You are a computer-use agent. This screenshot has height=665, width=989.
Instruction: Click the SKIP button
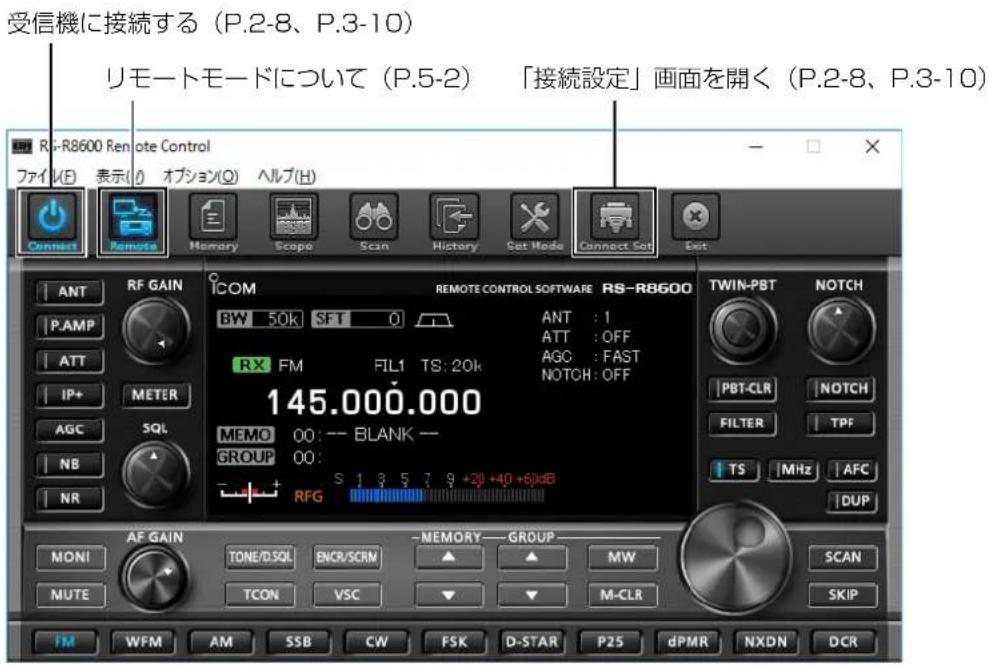point(843,595)
